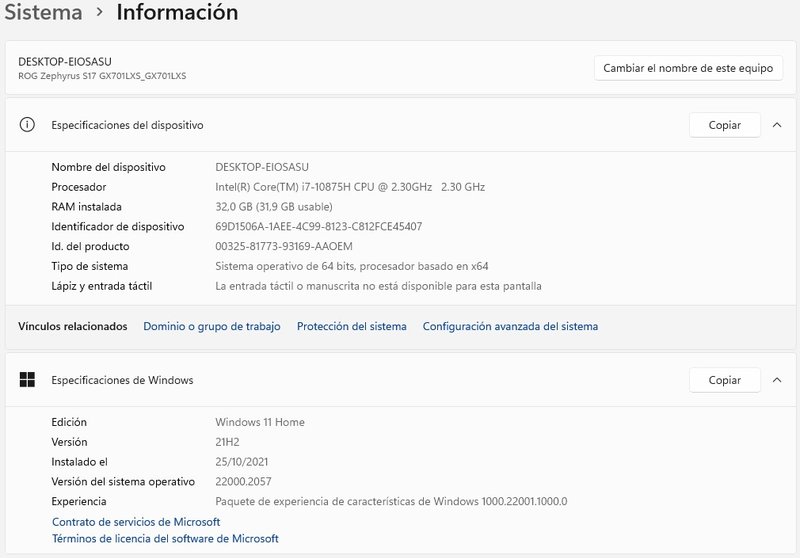Select the Experiencia label
The height and width of the screenshot is (558, 800).
tap(79, 501)
